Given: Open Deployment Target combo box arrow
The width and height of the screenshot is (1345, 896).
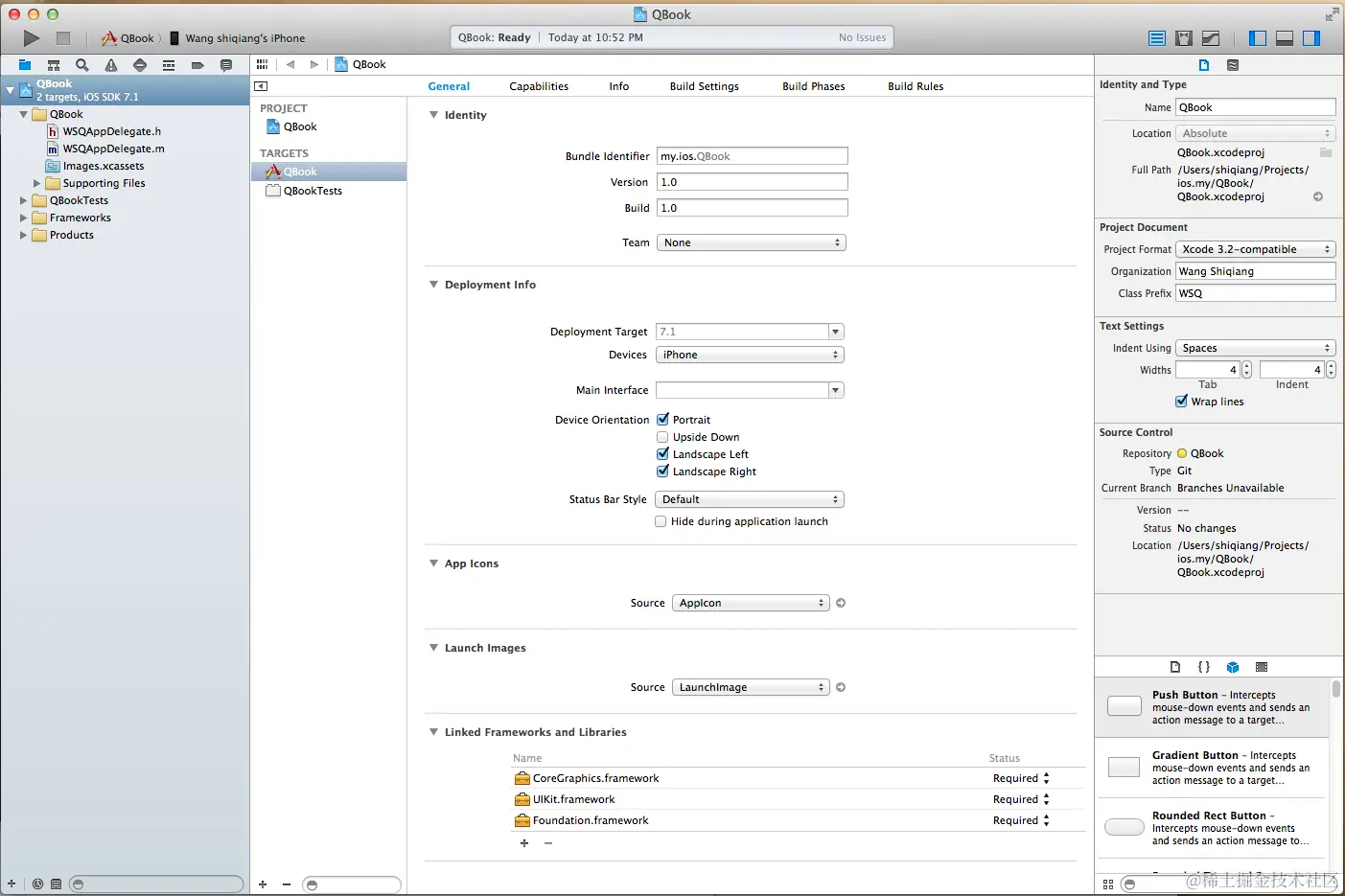Looking at the screenshot, I should [836, 332].
